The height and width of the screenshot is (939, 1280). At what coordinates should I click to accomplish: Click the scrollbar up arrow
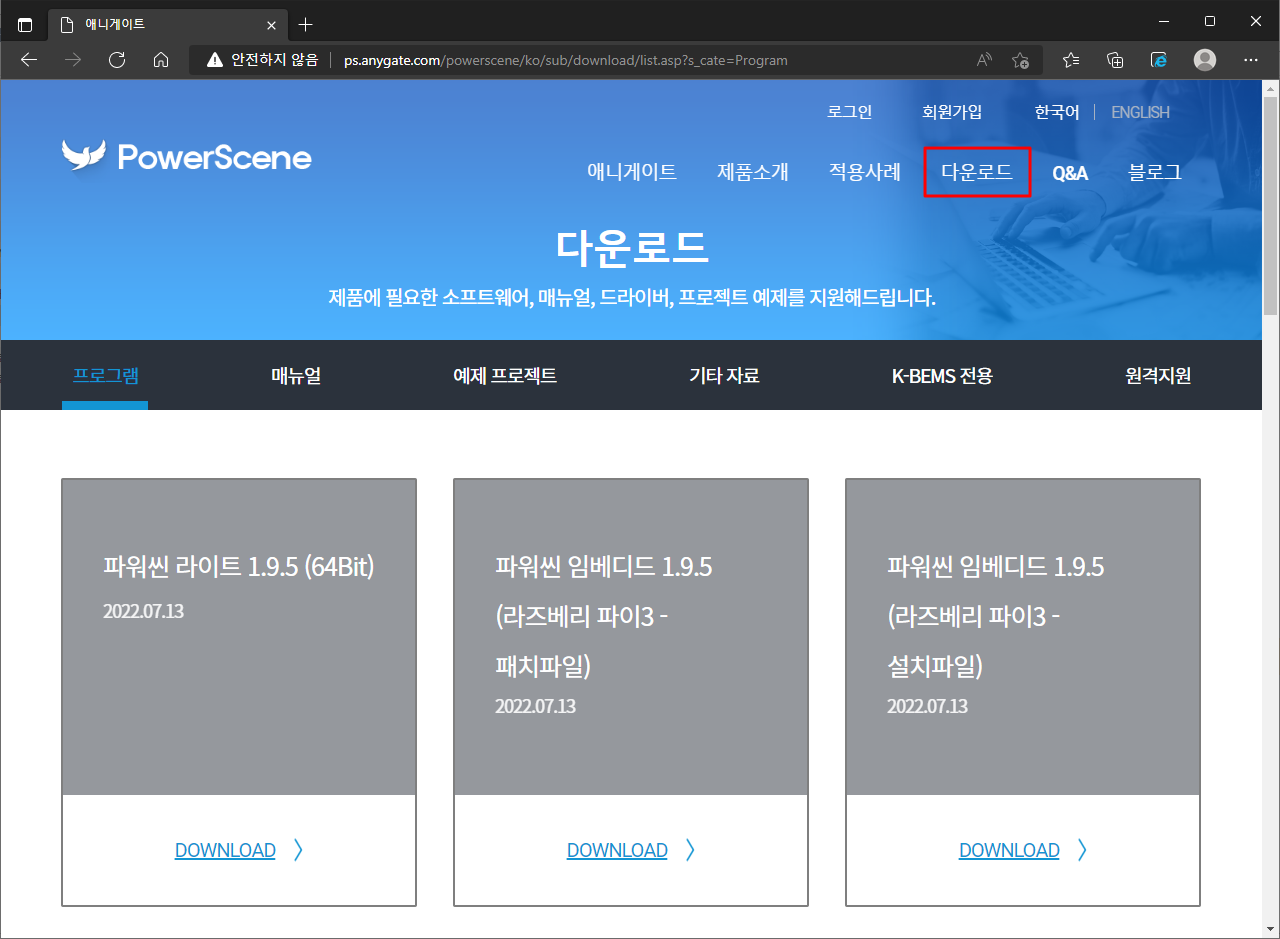point(1270,88)
